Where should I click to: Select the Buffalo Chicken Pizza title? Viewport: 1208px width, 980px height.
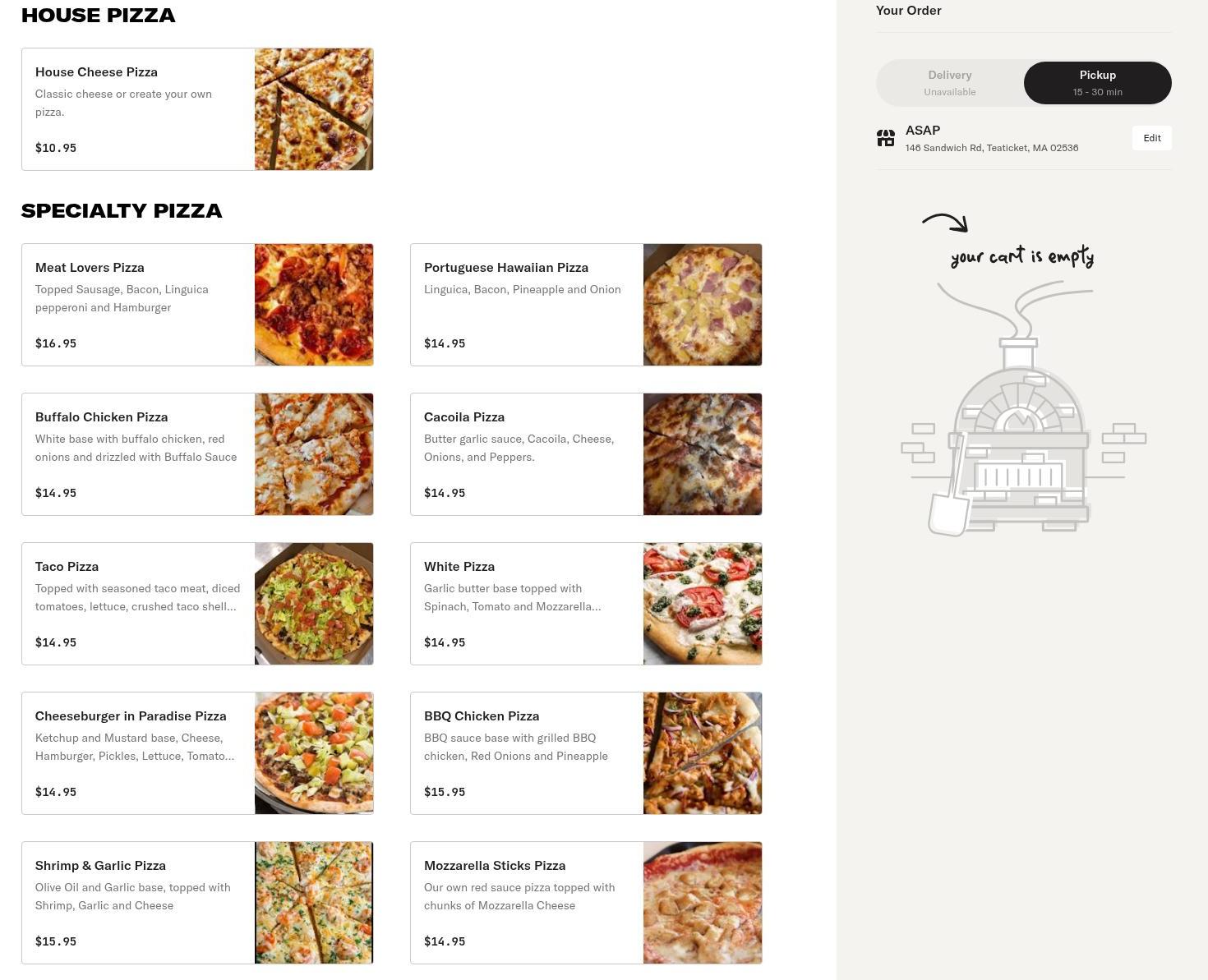coord(101,416)
